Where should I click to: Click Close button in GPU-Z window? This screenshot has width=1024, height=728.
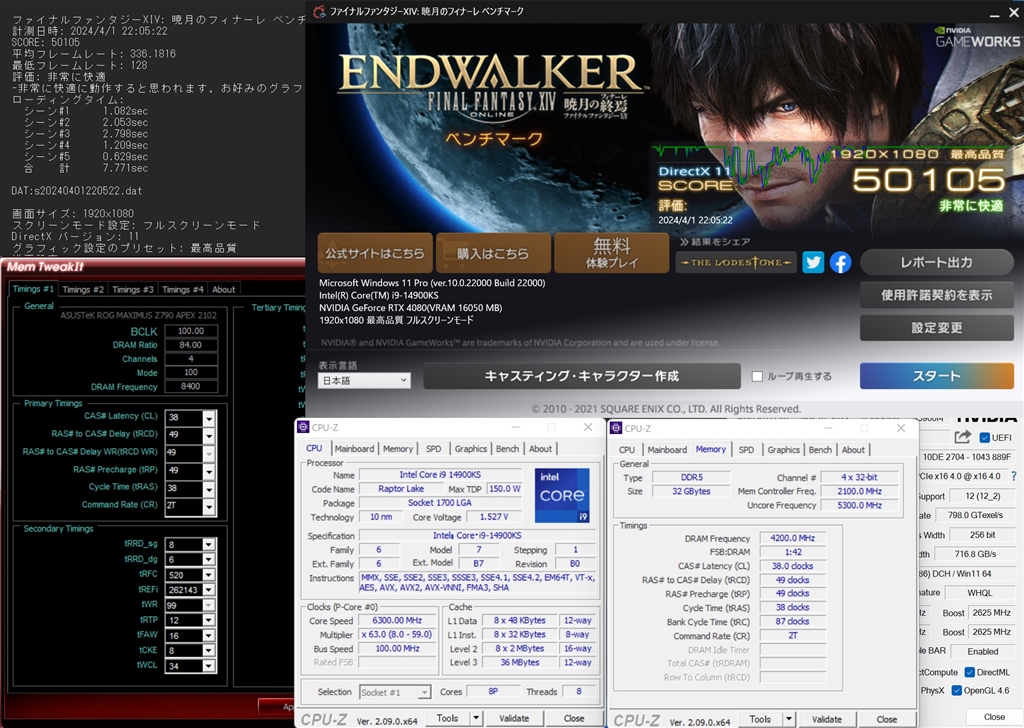point(994,717)
